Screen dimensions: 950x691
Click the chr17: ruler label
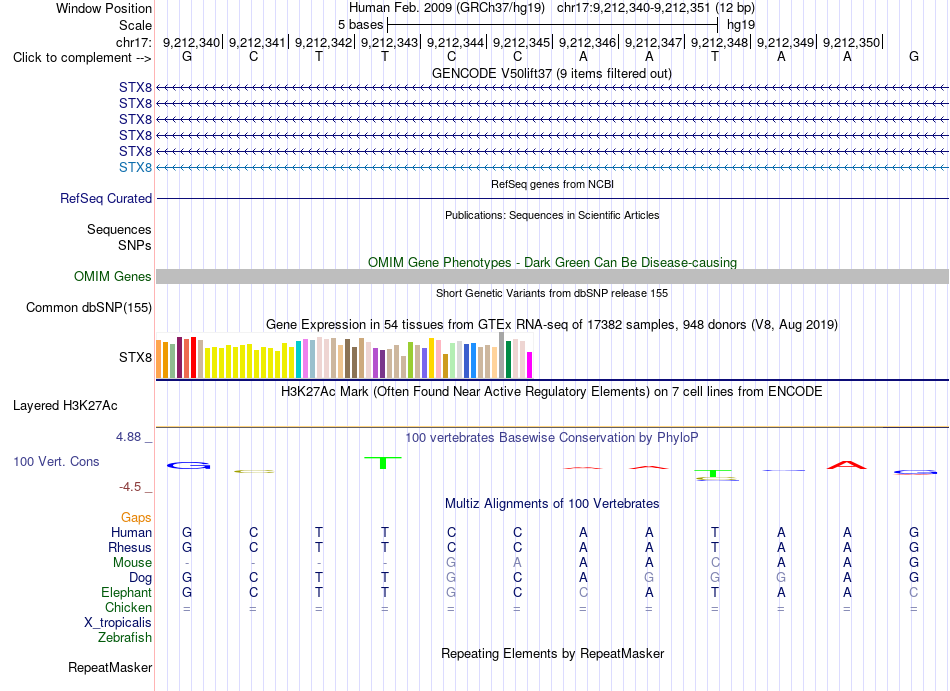pyautogui.click(x=133, y=42)
